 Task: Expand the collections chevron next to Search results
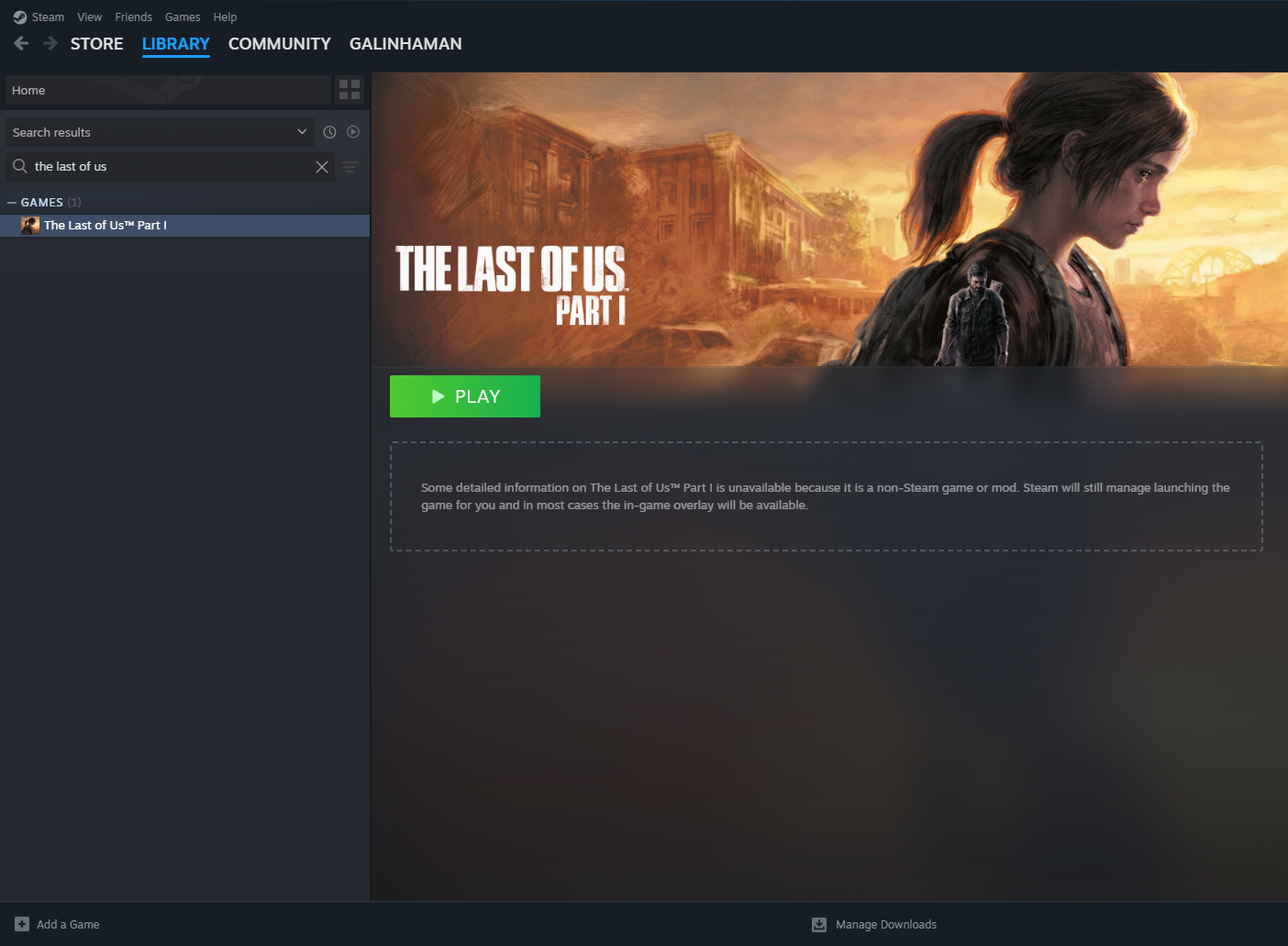click(303, 131)
